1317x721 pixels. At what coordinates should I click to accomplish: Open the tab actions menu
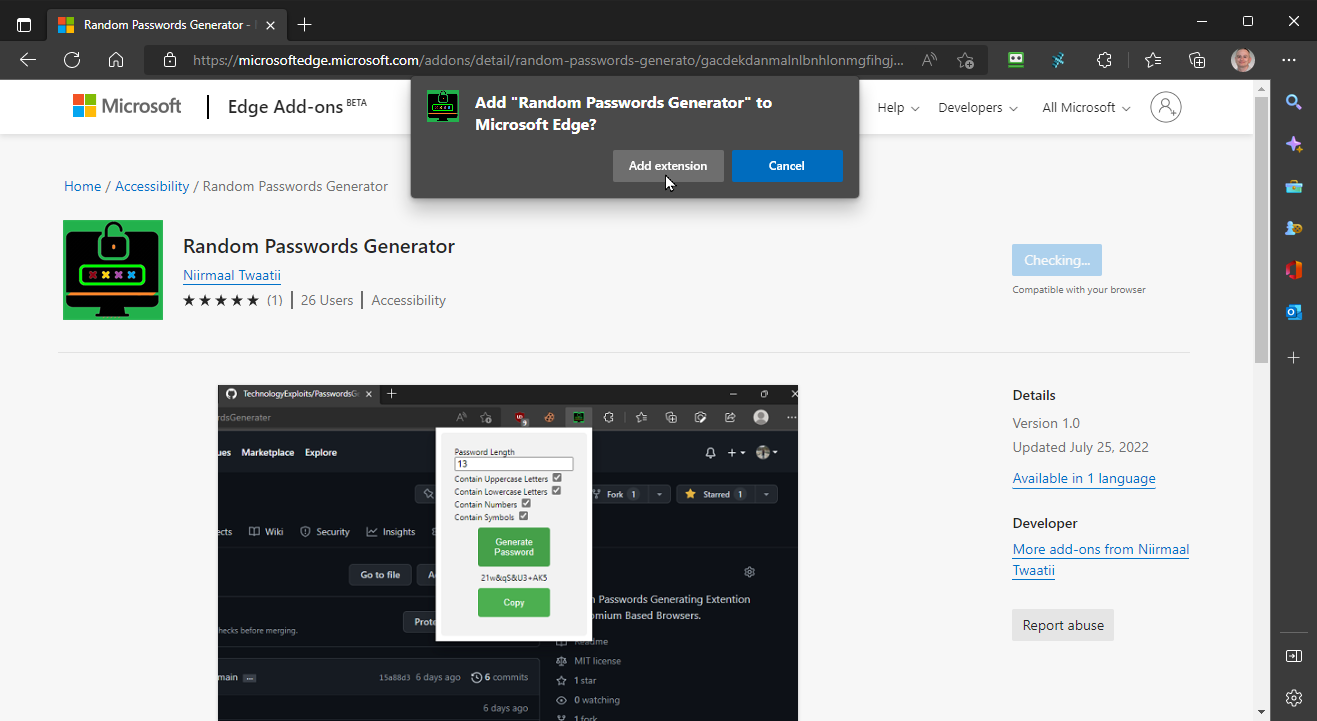point(24,24)
